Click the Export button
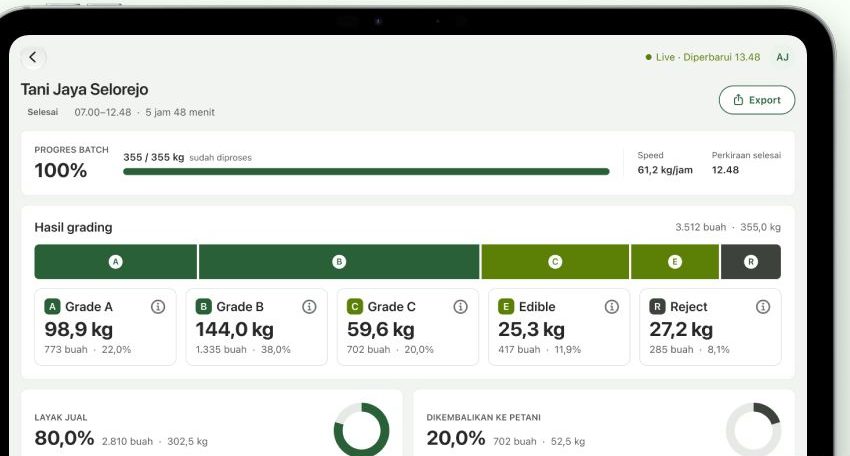 pos(757,100)
